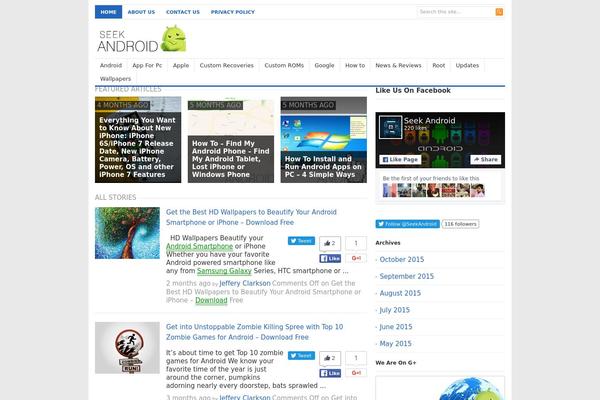The height and width of the screenshot is (400, 600).
Task: Click the share count box on wallpapers story
Action: (356, 243)
